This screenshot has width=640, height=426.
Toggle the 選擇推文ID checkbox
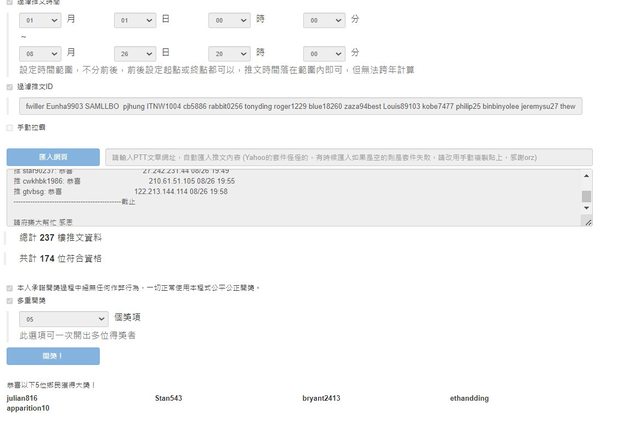point(10,87)
